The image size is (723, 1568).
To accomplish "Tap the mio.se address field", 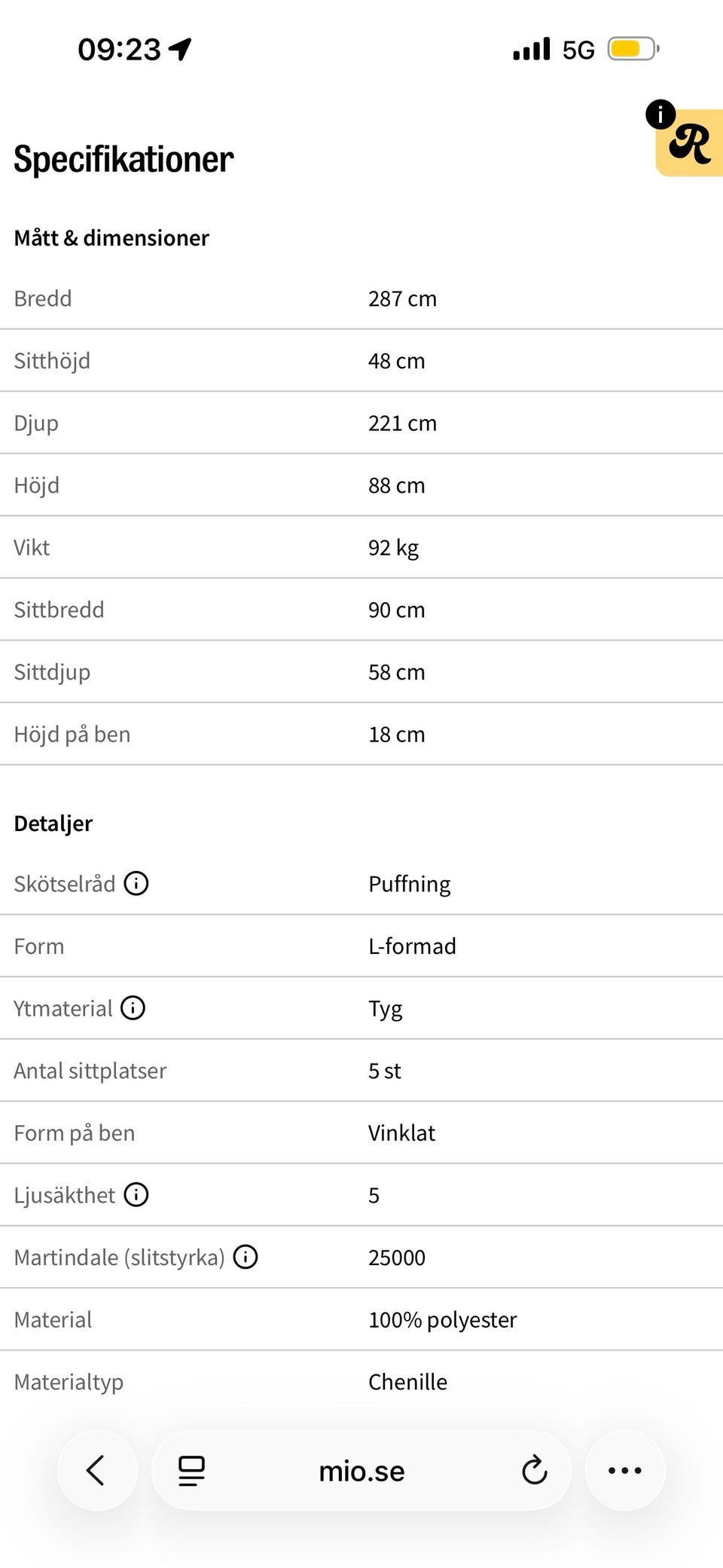I will click(x=361, y=1471).
